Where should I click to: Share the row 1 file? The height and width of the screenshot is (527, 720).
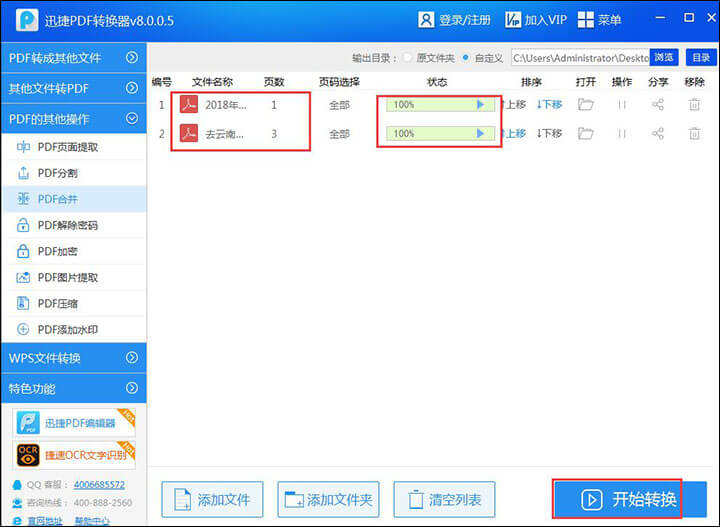pos(658,105)
